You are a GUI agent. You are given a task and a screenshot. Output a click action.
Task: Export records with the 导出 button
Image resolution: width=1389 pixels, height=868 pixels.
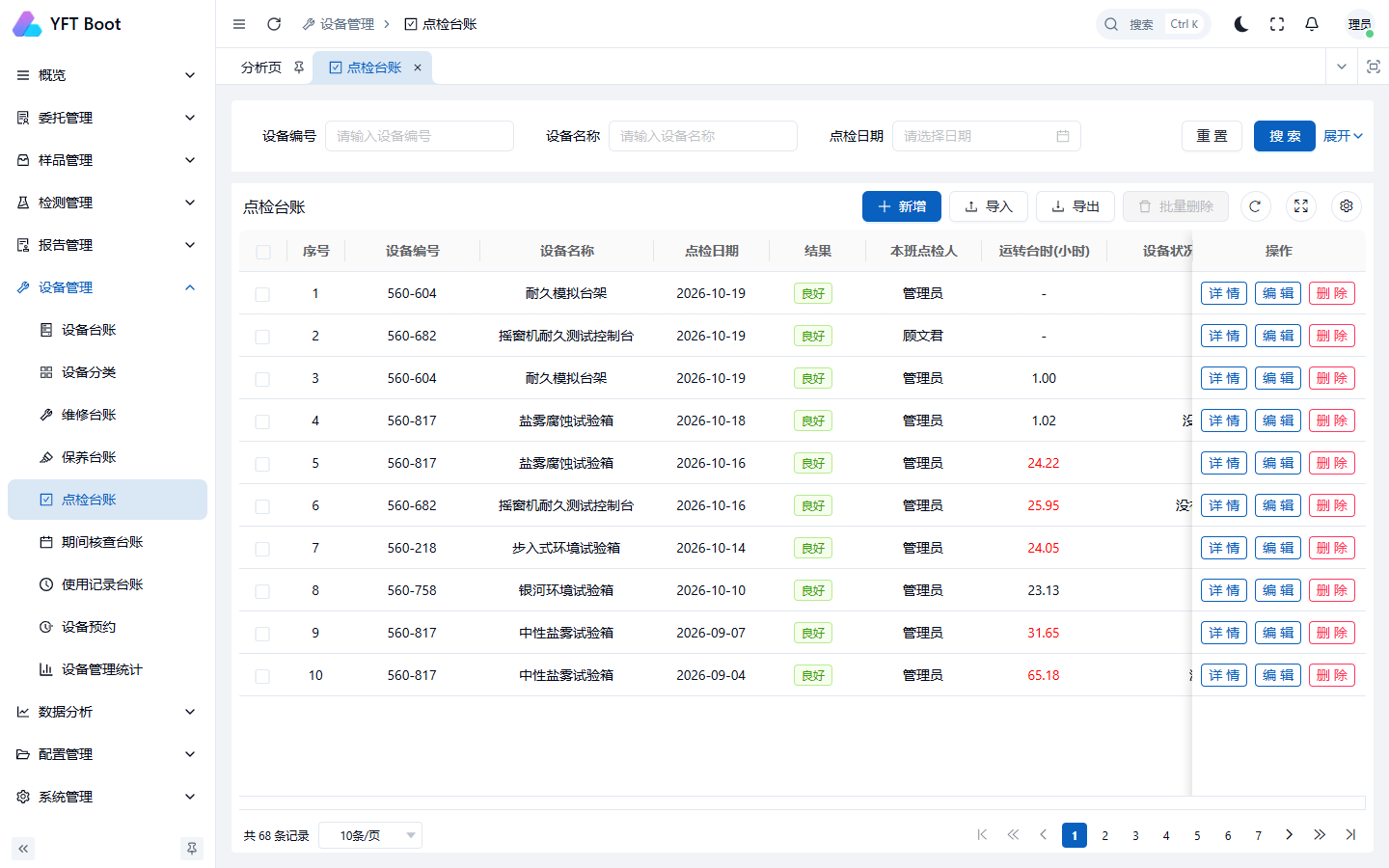1076,206
